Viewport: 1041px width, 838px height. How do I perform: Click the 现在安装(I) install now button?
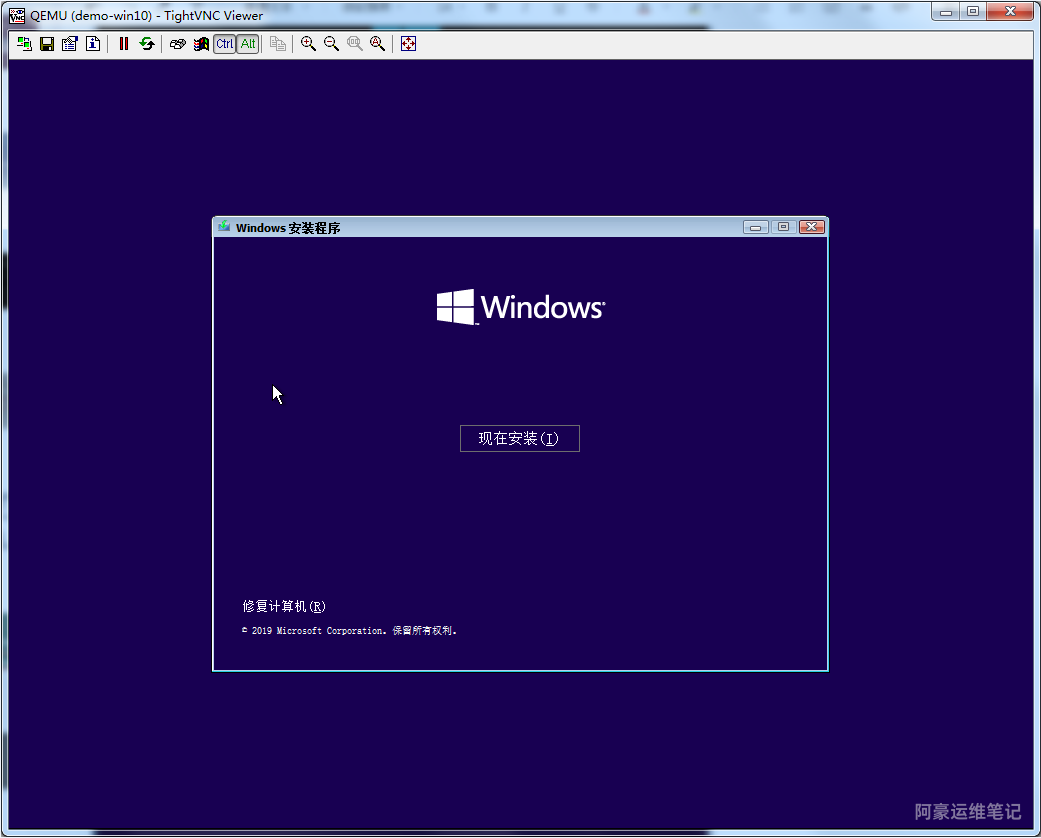click(520, 438)
